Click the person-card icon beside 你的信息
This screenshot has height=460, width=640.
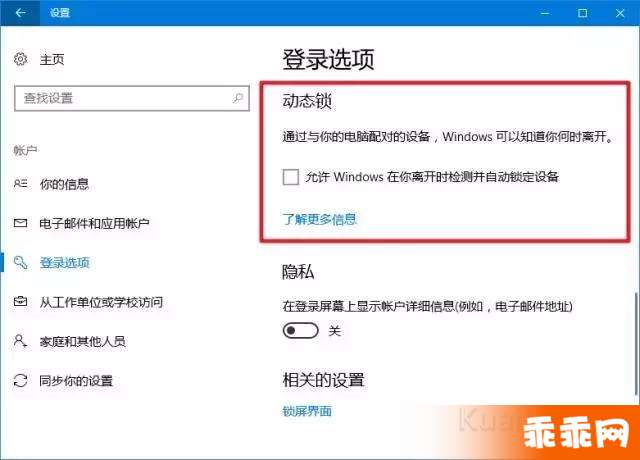pyautogui.click(x=20, y=184)
